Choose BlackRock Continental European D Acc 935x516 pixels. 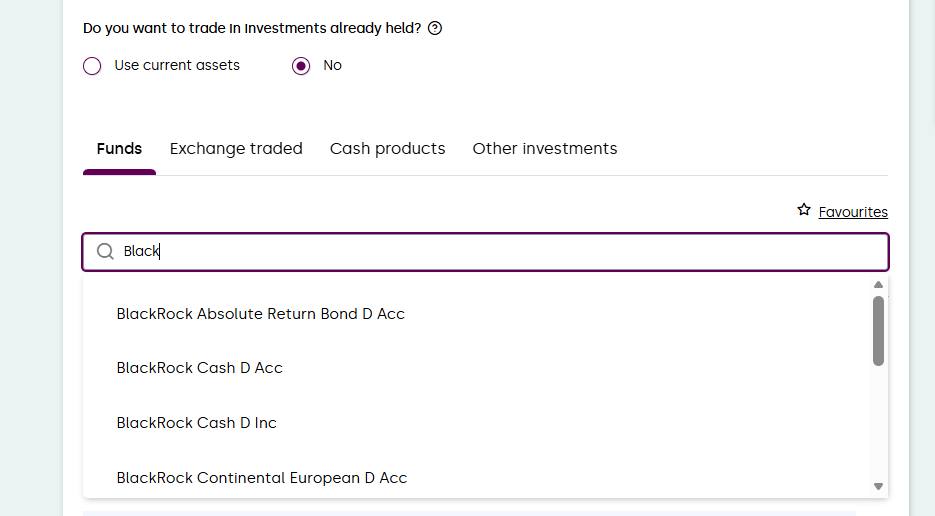click(x=261, y=478)
